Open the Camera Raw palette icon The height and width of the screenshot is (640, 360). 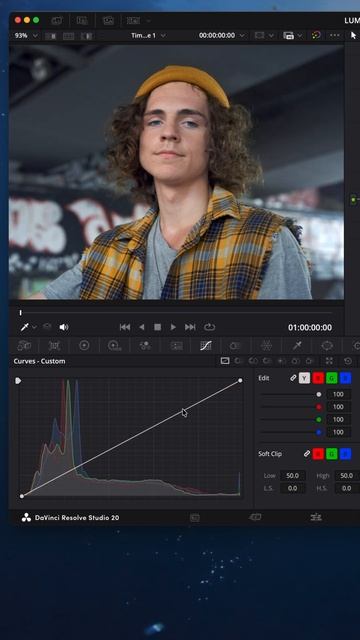click(24, 345)
